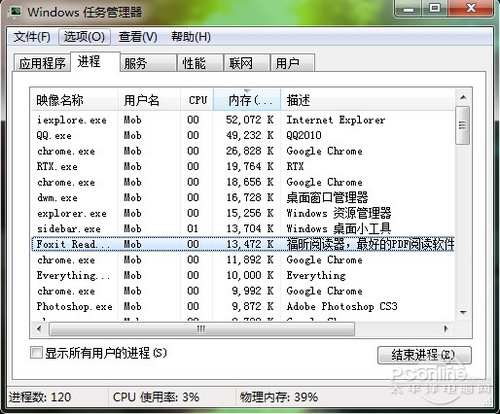Click the horizontal scrollbar thumb

point(202,329)
